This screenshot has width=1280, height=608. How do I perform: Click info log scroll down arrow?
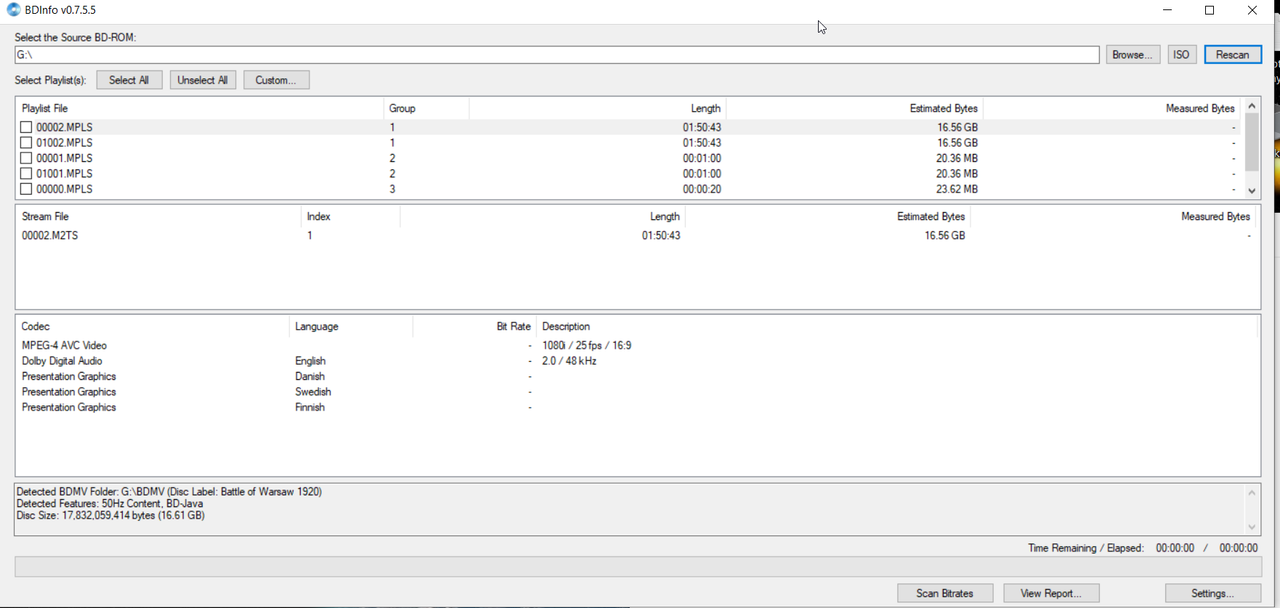(1252, 527)
